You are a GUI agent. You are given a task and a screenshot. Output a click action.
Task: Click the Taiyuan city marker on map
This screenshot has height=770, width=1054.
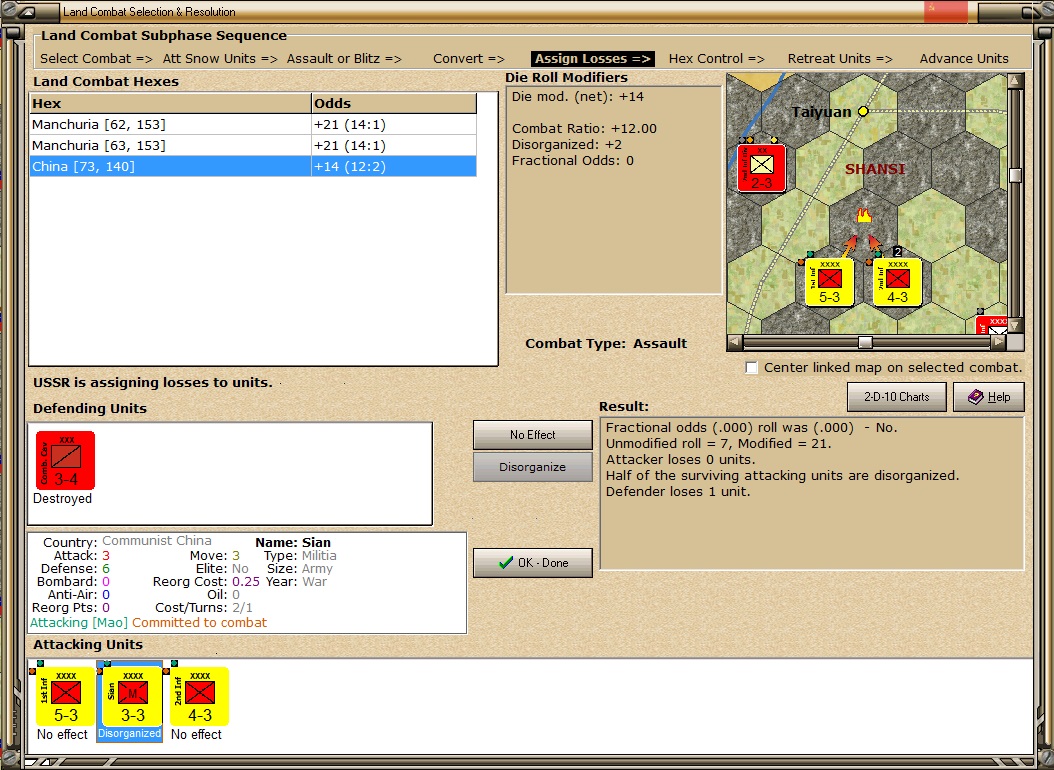click(863, 111)
